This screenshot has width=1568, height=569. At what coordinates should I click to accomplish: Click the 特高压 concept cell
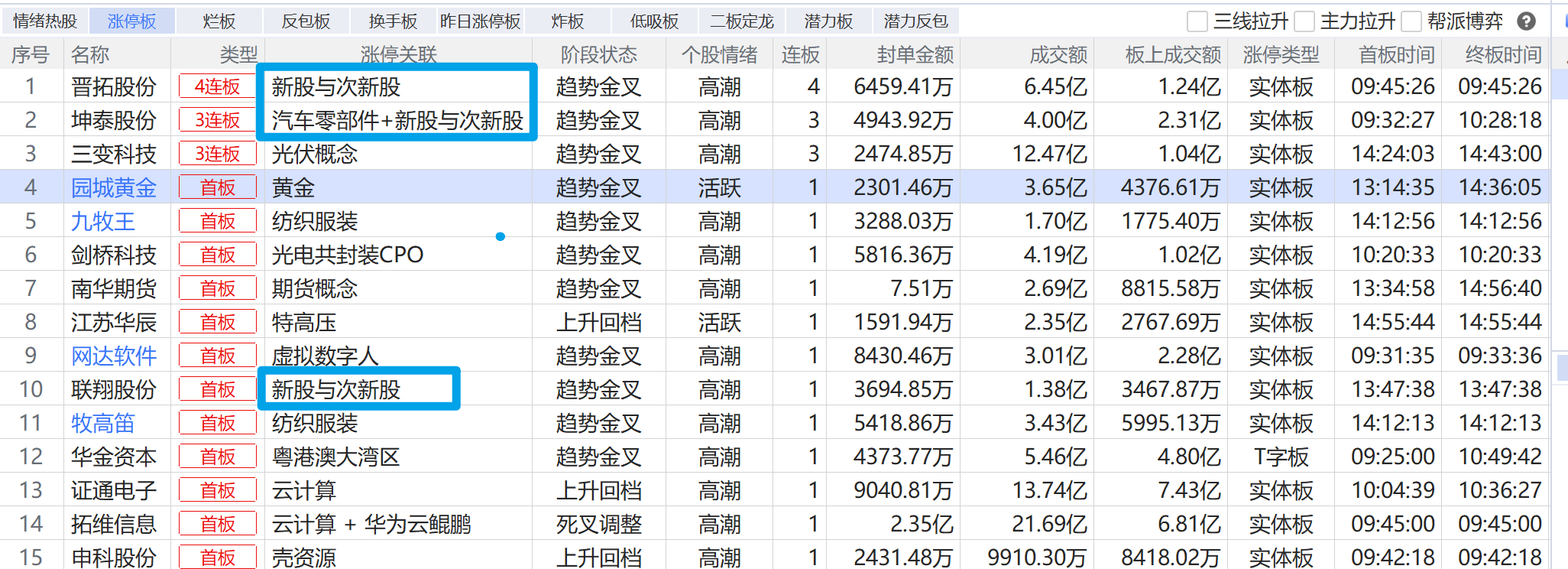[304, 323]
